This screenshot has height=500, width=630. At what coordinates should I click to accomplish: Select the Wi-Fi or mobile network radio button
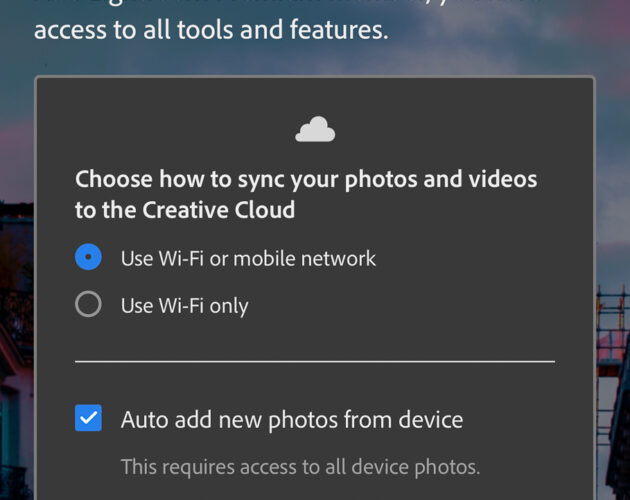tap(88, 257)
